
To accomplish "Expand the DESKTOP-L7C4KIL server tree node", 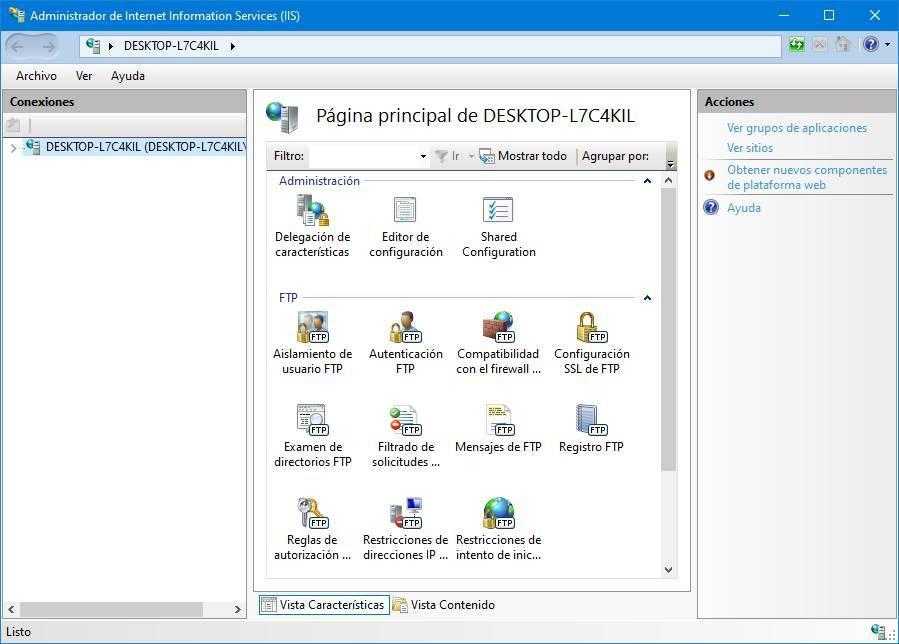I will pyautogui.click(x=12, y=148).
